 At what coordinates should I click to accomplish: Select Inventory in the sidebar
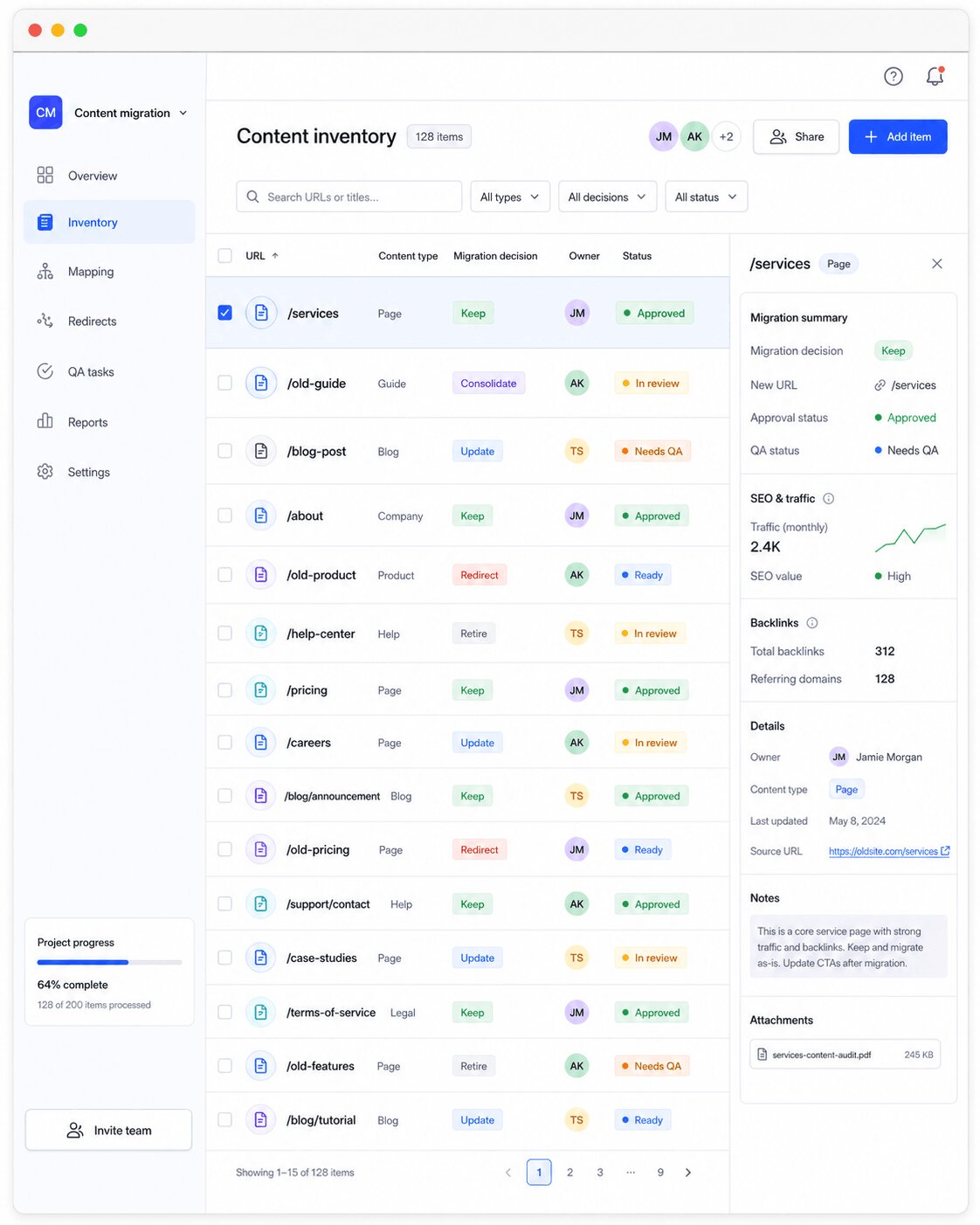click(x=109, y=222)
